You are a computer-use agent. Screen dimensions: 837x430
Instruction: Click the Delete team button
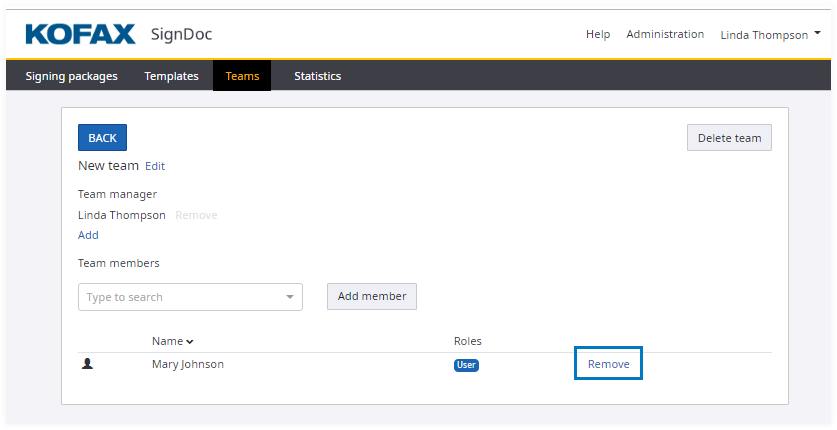click(729, 138)
